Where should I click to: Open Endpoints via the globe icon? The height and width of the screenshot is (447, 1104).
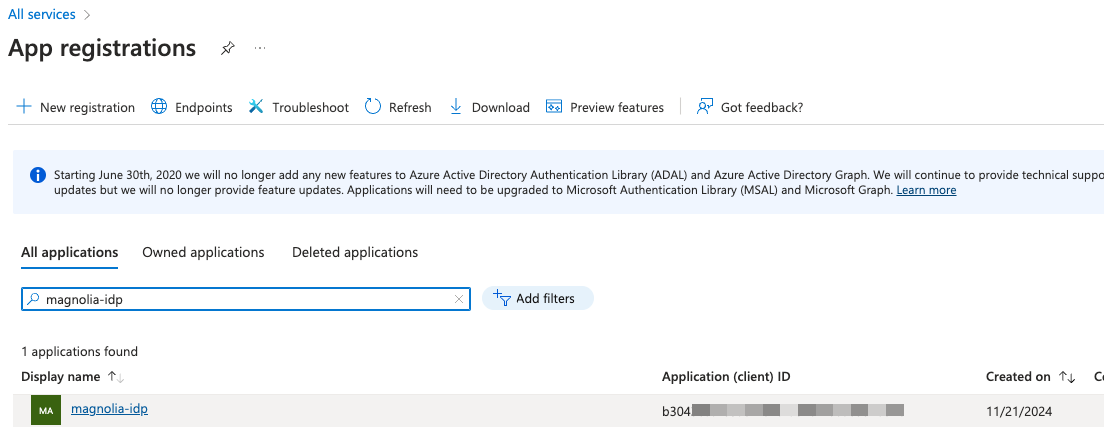coord(159,107)
